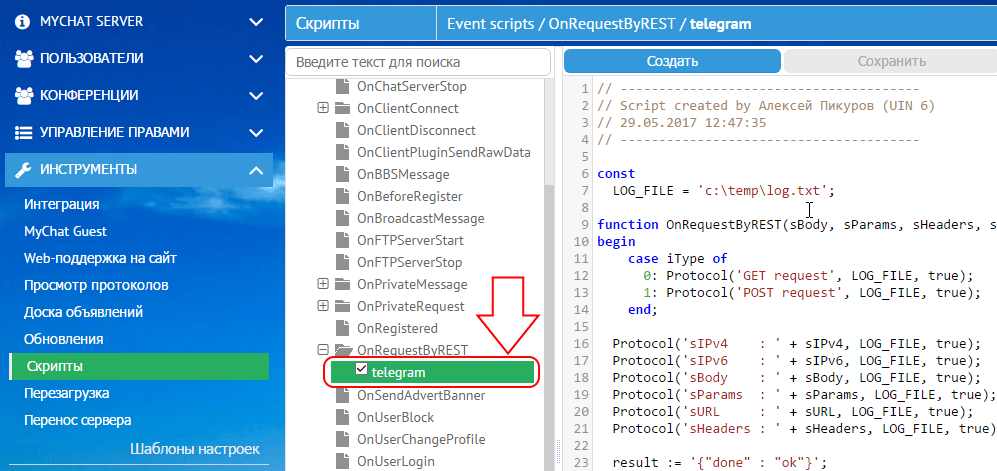The height and width of the screenshot is (471, 997).
Task: Click the MyChat Server monitor icon
Action: [25, 21]
